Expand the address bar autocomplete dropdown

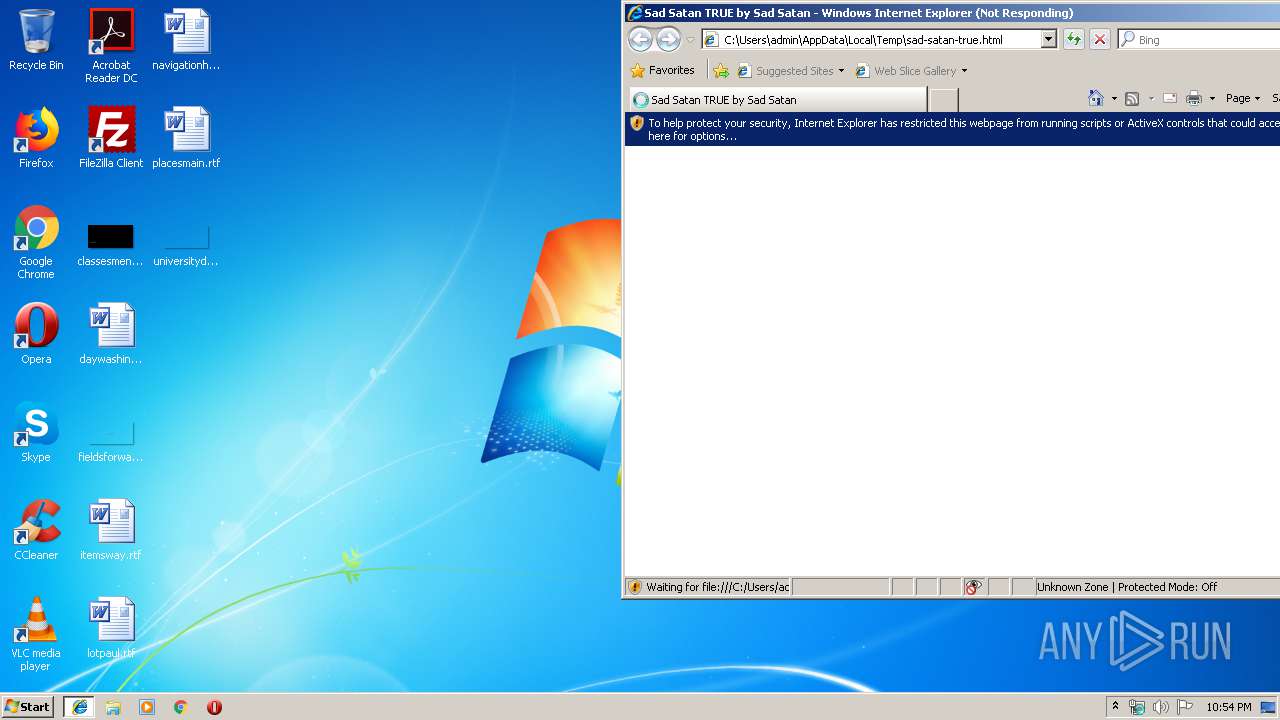point(1048,40)
